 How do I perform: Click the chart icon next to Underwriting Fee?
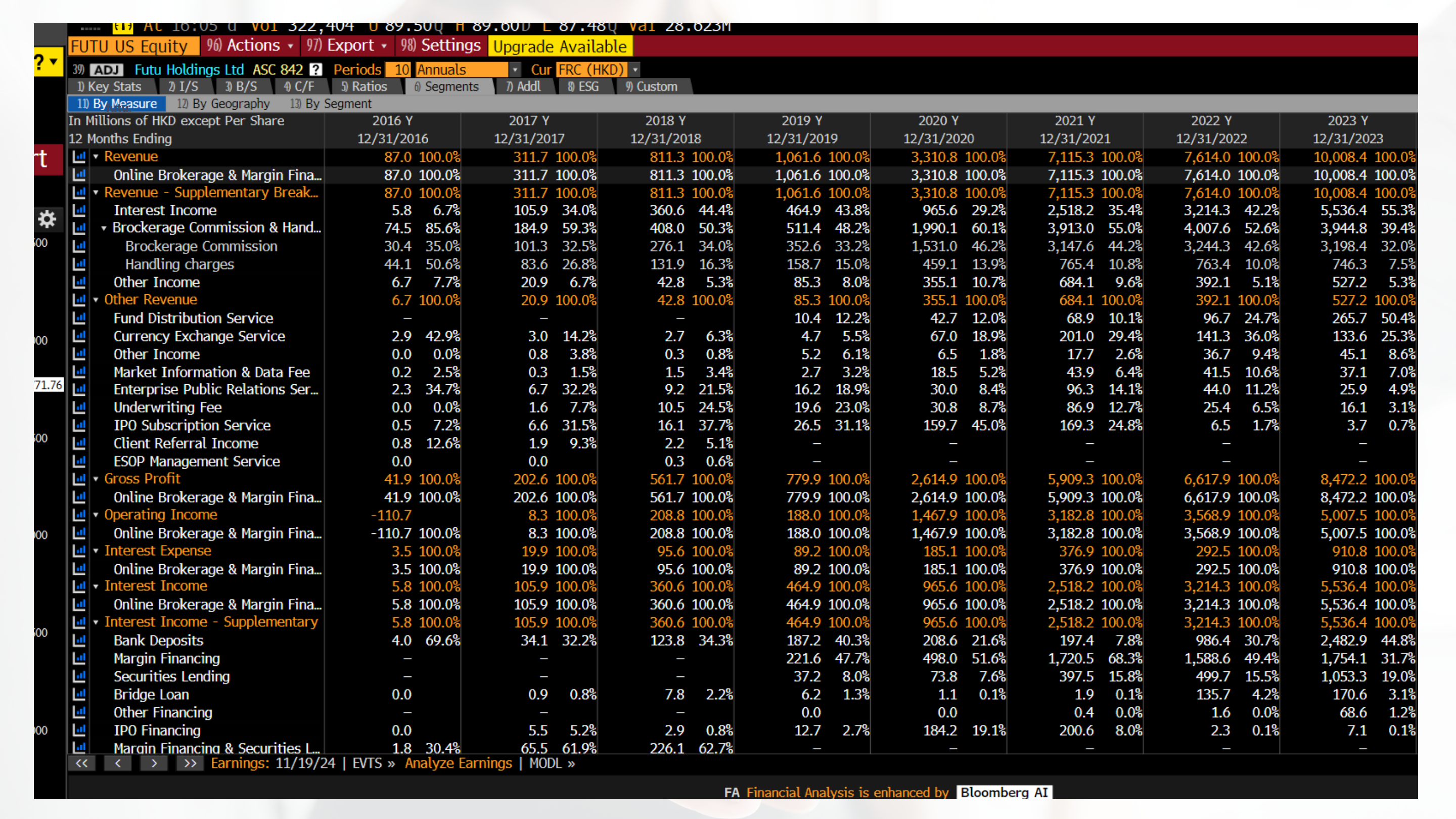tap(79, 407)
